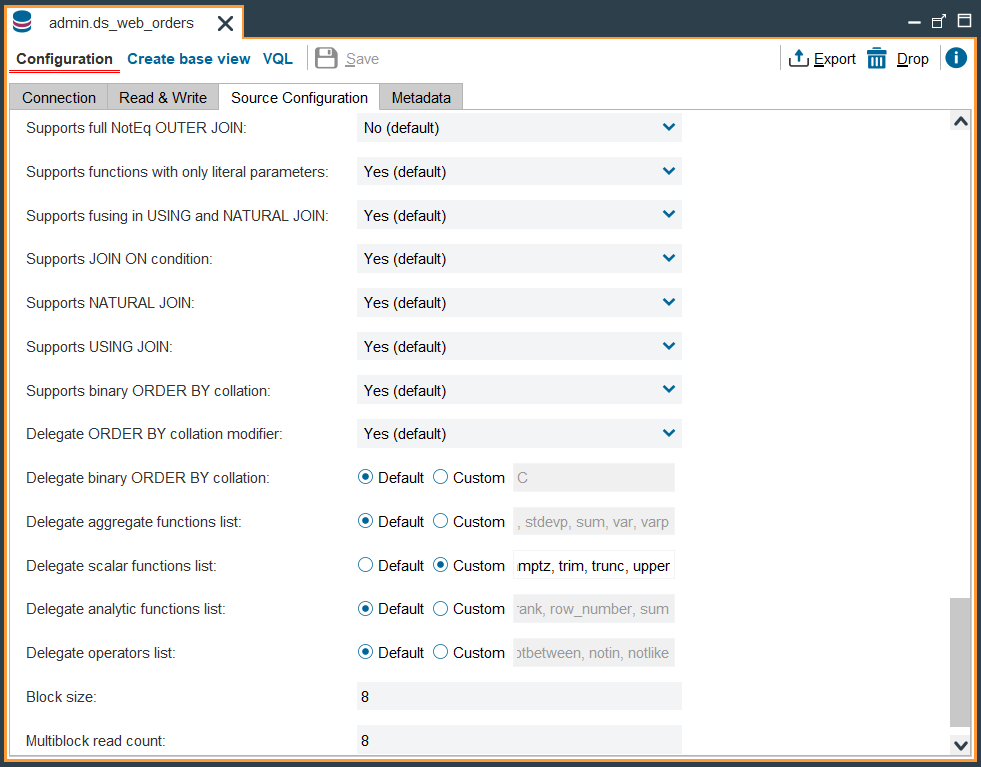Minimize the panel using the dash icon
Viewport: 981px width, 767px height.
point(914,23)
